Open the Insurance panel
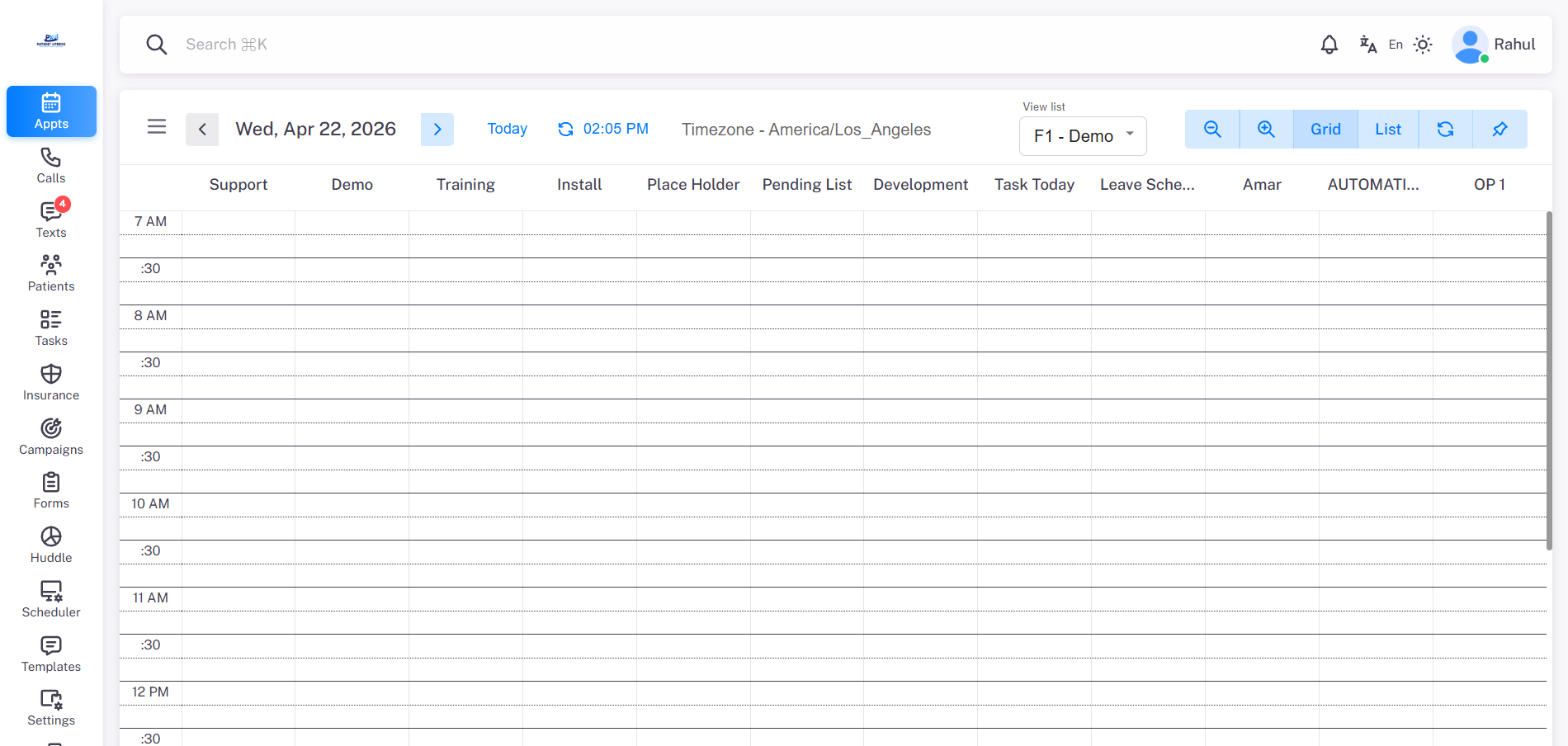This screenshot has height=746, width=1568. pos(50,381)
